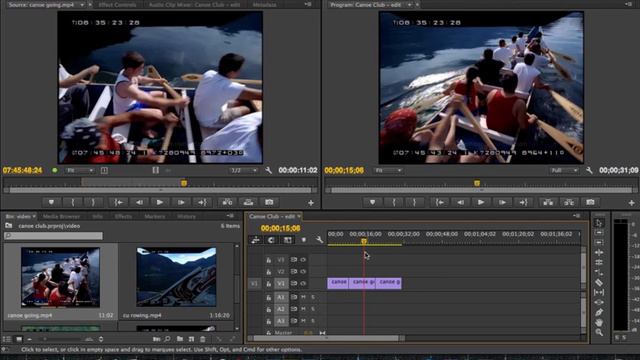Open the Source clip name dropdown
Viewport: 640px width, 360px height.
(x=82, y=5)
